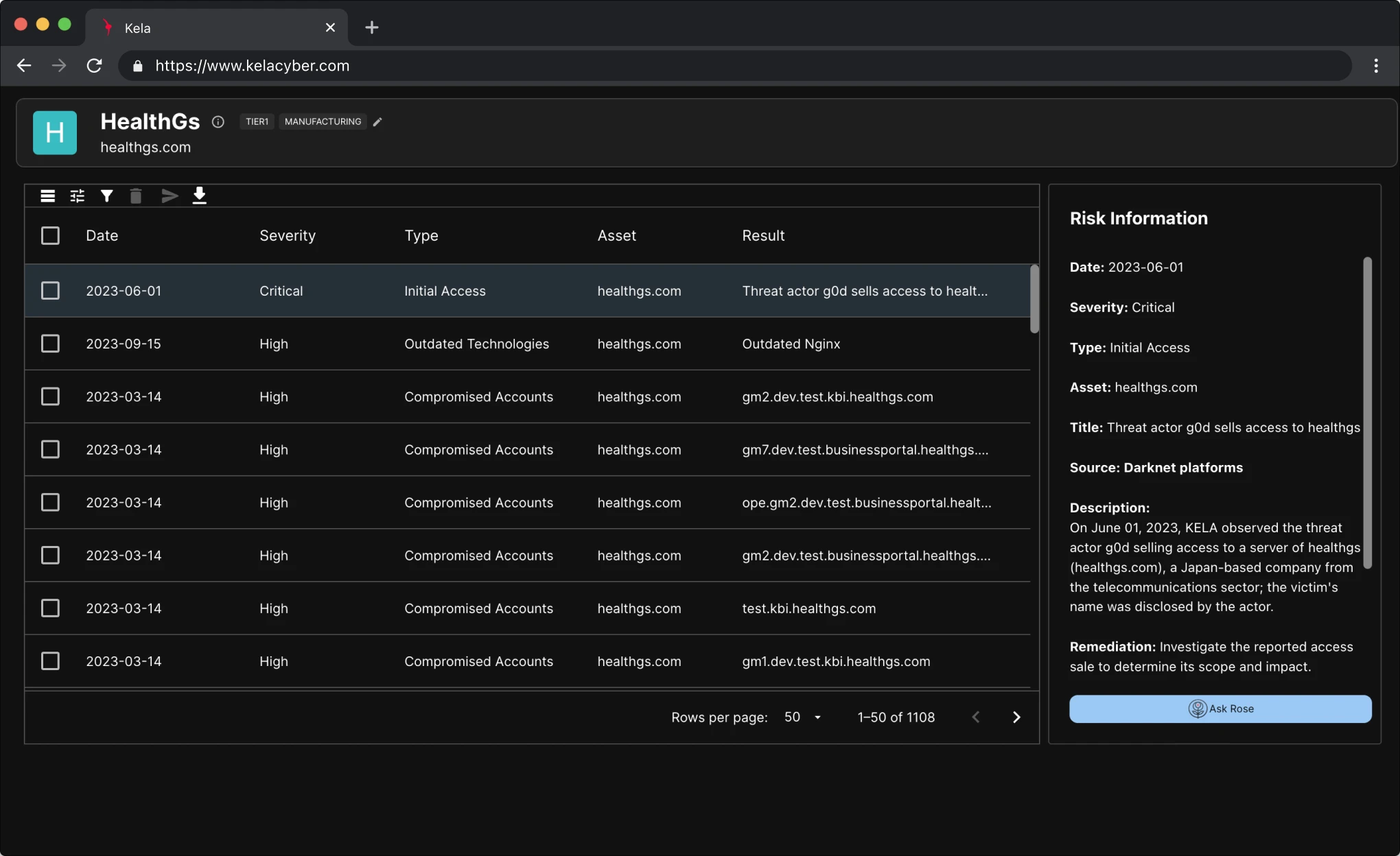
Task: Open rows per page dropdown
Action: [x=803, y=717]
